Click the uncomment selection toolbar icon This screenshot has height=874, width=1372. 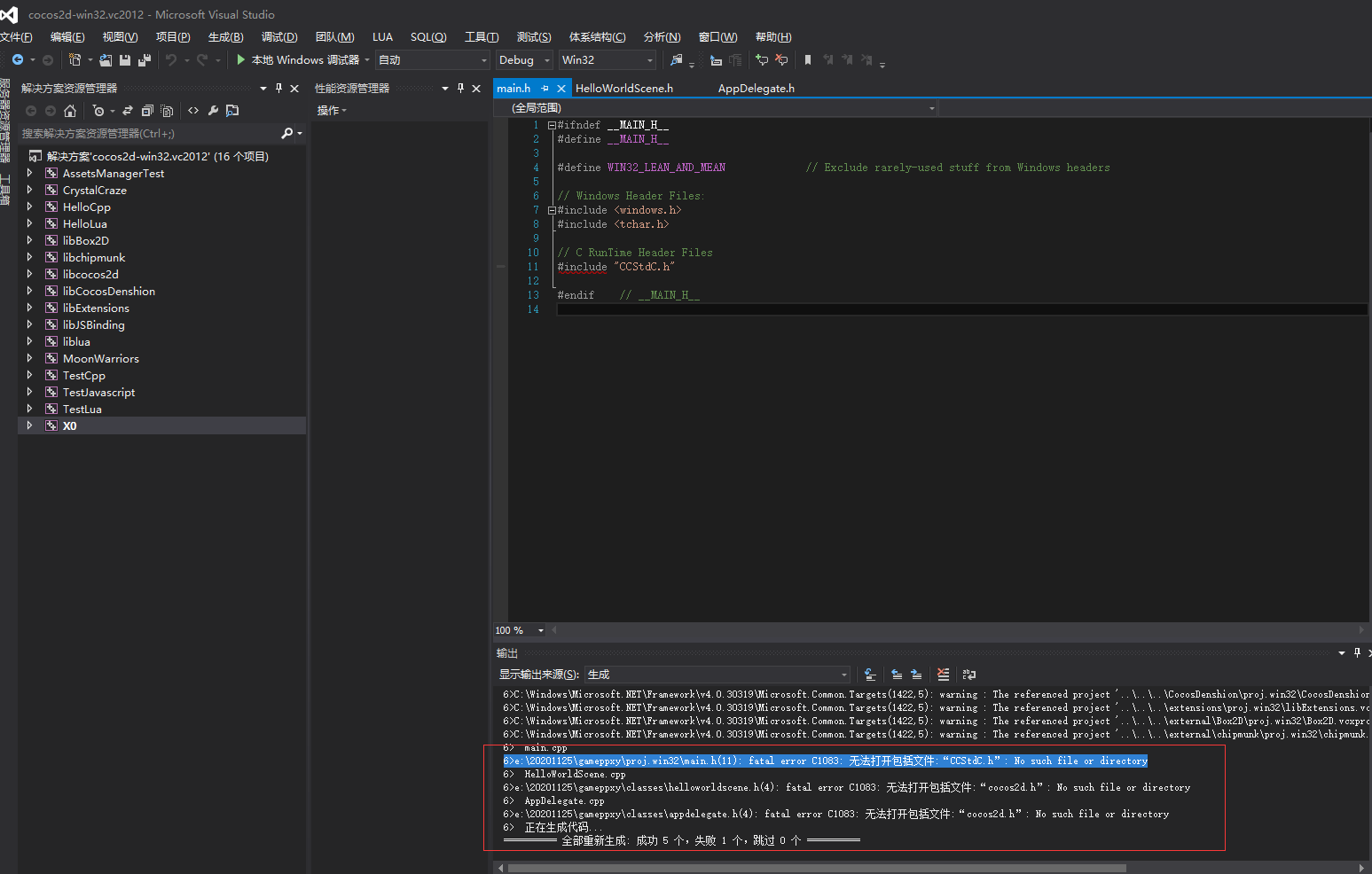781,60
